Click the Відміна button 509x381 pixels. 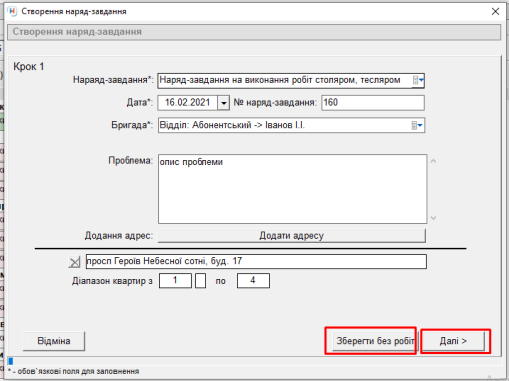54,341
